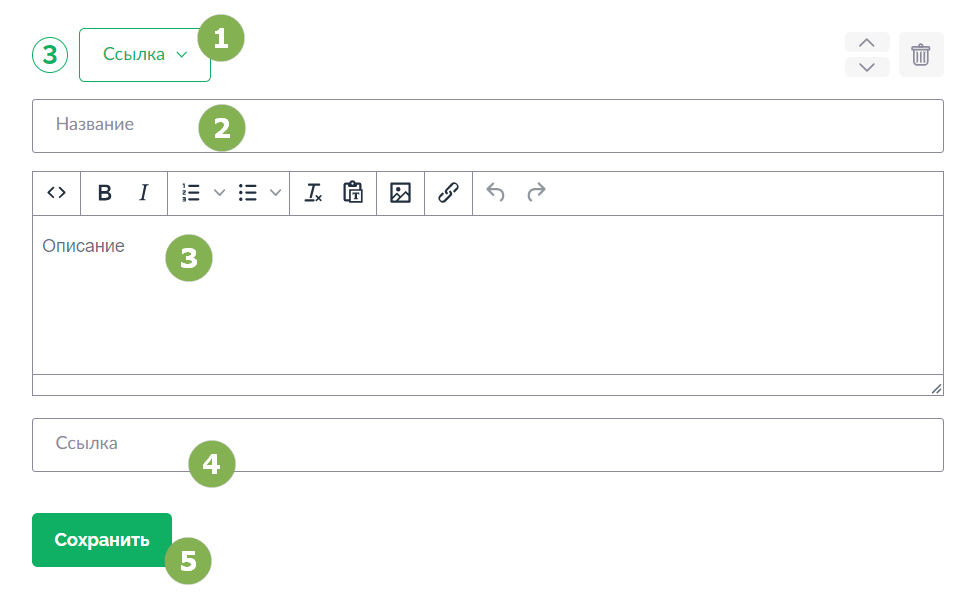Expand bulleted list style options

[x=275, y=193]
